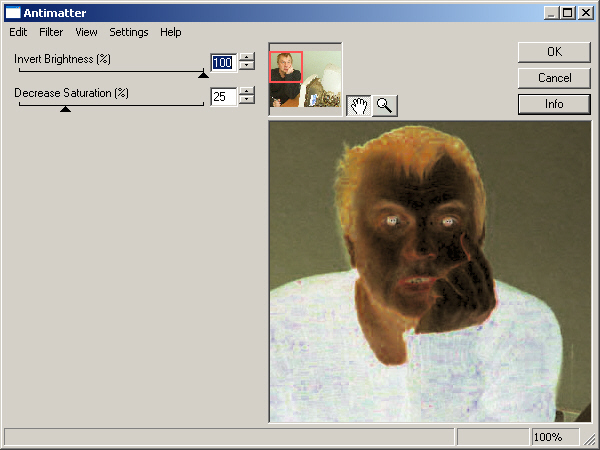
Task: Open the Help menu
Action: pos(171,32)
